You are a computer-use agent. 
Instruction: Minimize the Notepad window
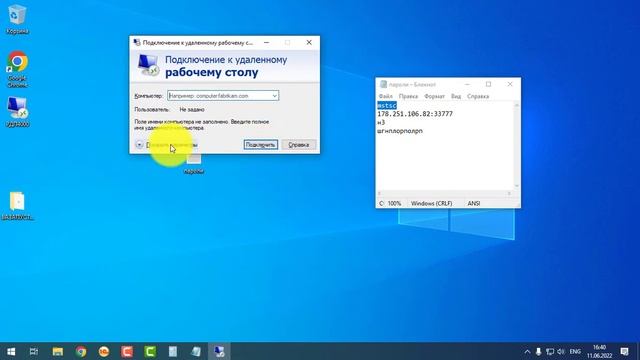(x=467, y=84)
